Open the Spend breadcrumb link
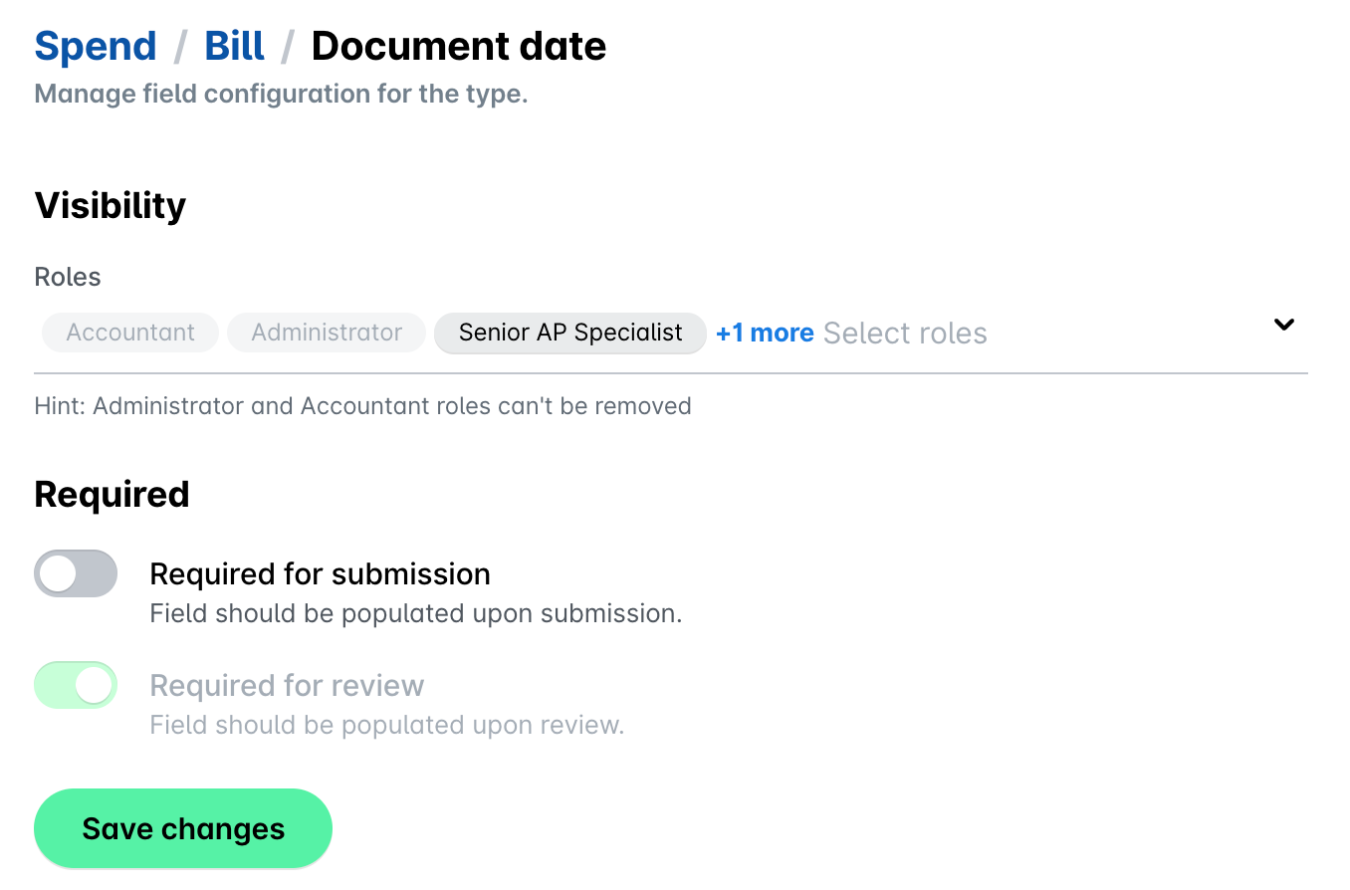 pos(96,46)
